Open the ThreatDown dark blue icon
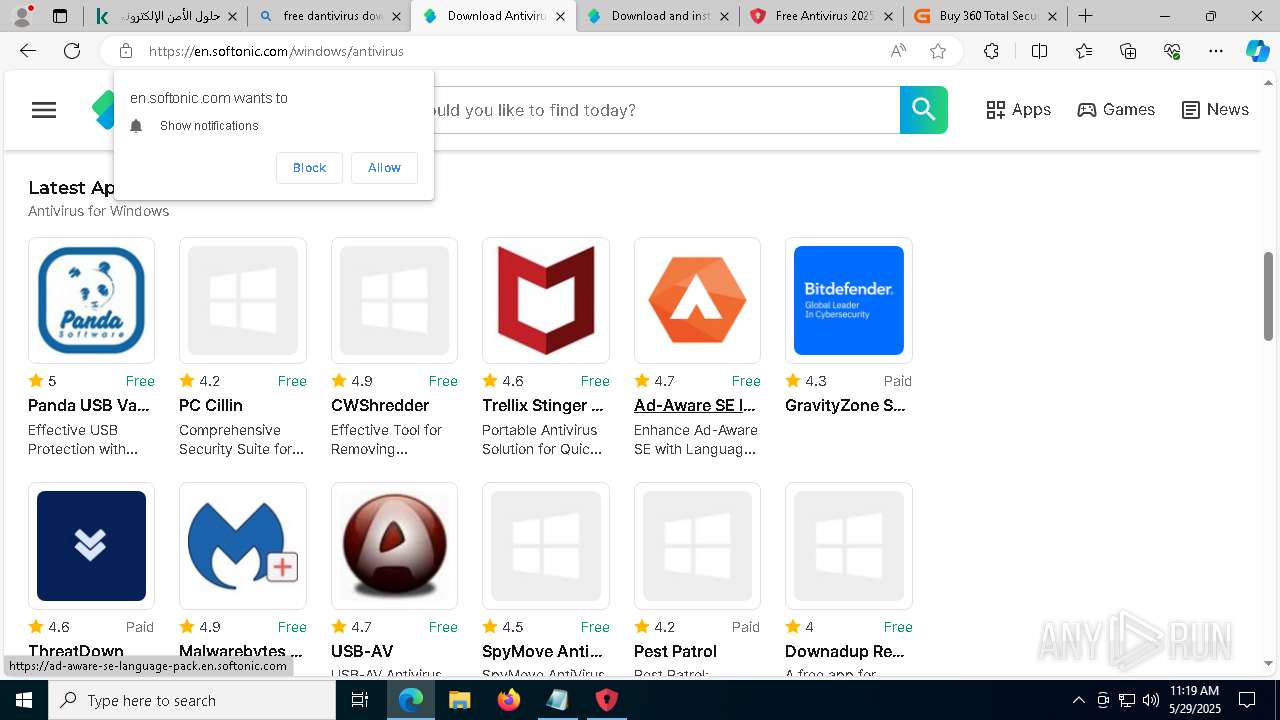The width and height of the screenshot is (1280, 720). tap(91, 546)
